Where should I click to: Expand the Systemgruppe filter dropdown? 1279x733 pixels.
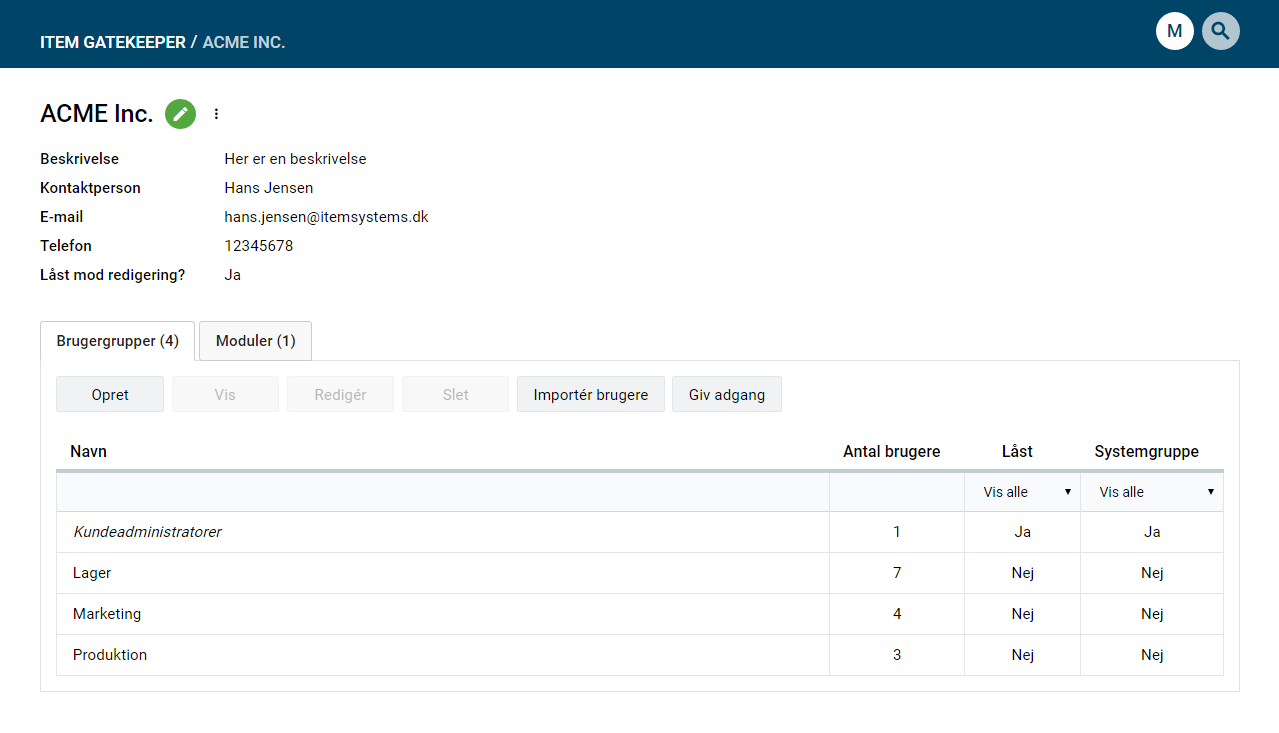[x=1152, y=492]
